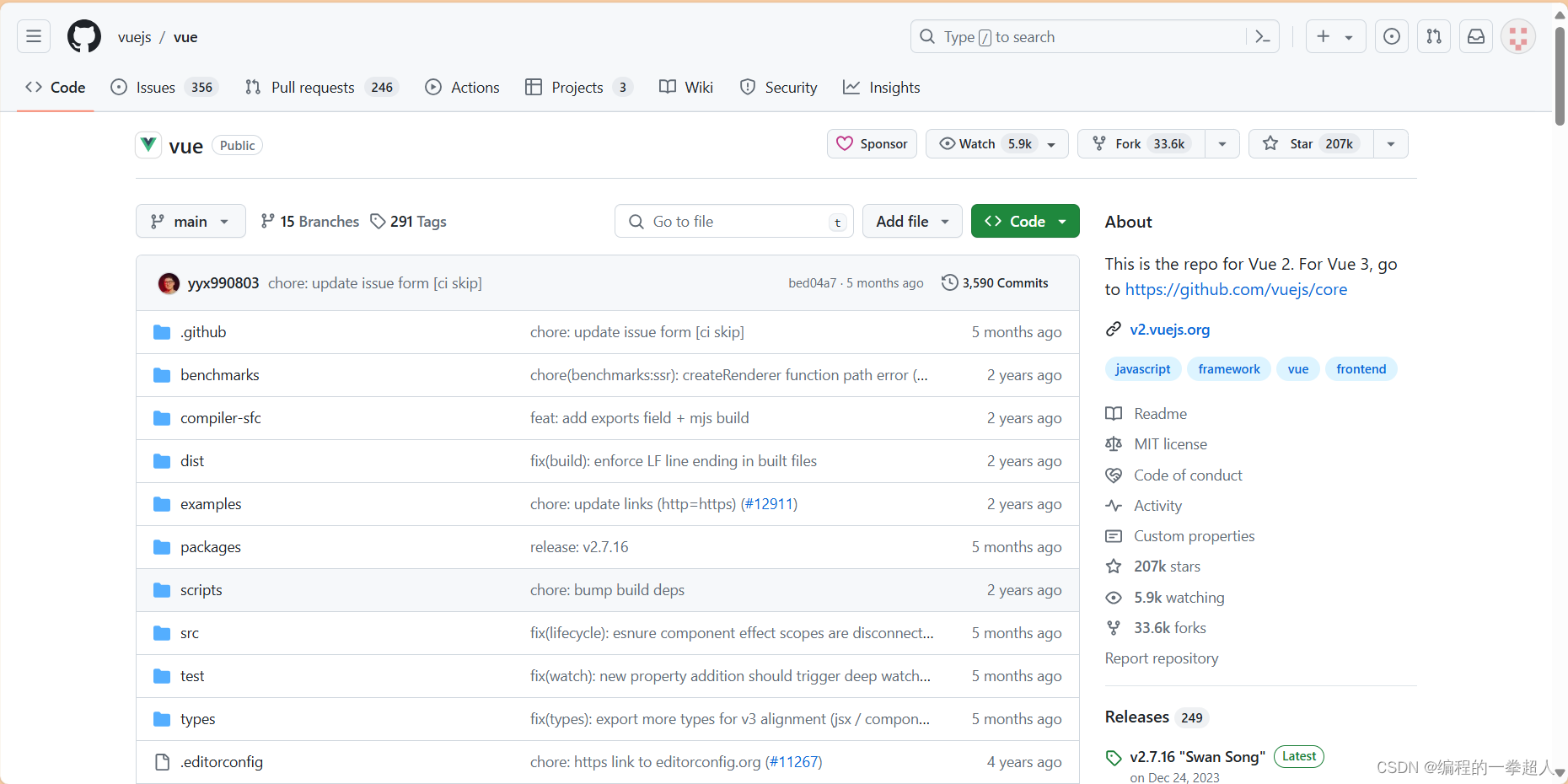The width and height of the screenshot is (1568, 784).
Task: Go to GitHub homepage via Octocat logo
Action: [x=84, y=36]
